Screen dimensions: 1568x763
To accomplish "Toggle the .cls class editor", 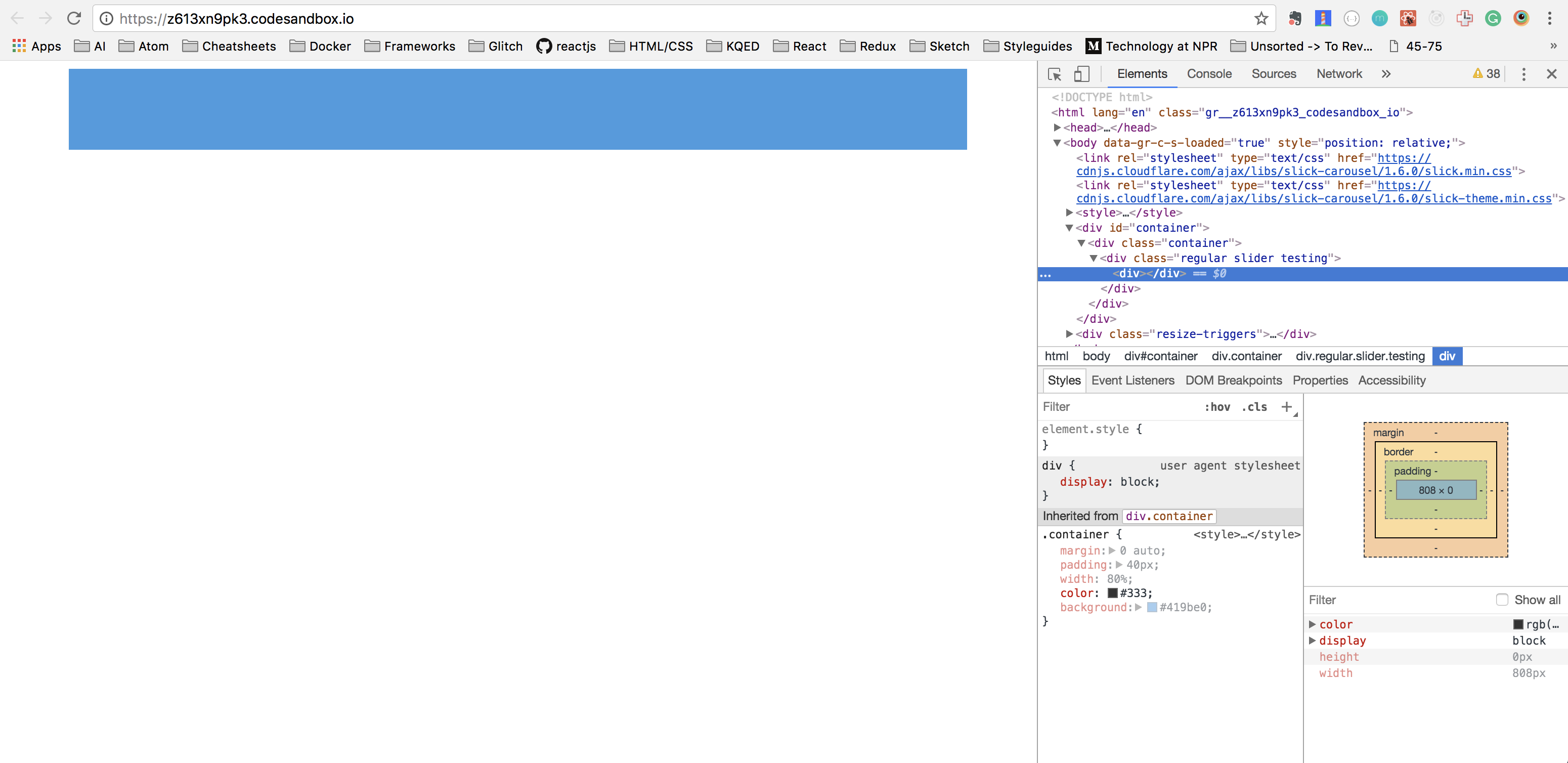I will click(x=1253, y=407).
